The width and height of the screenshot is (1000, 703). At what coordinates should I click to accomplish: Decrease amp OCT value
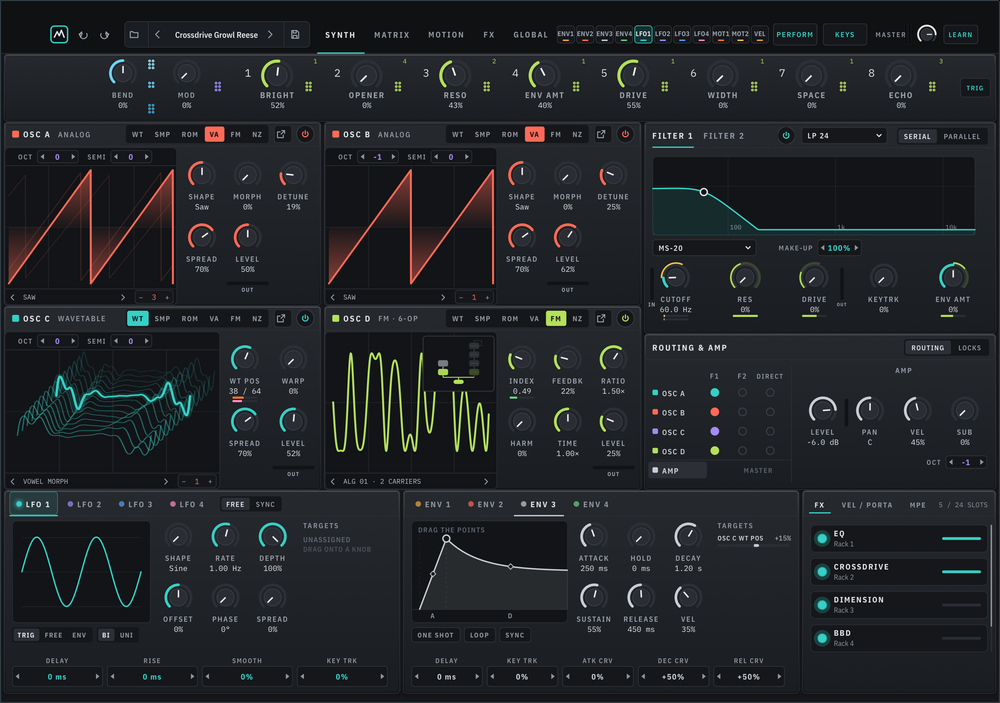click(951, 462)
